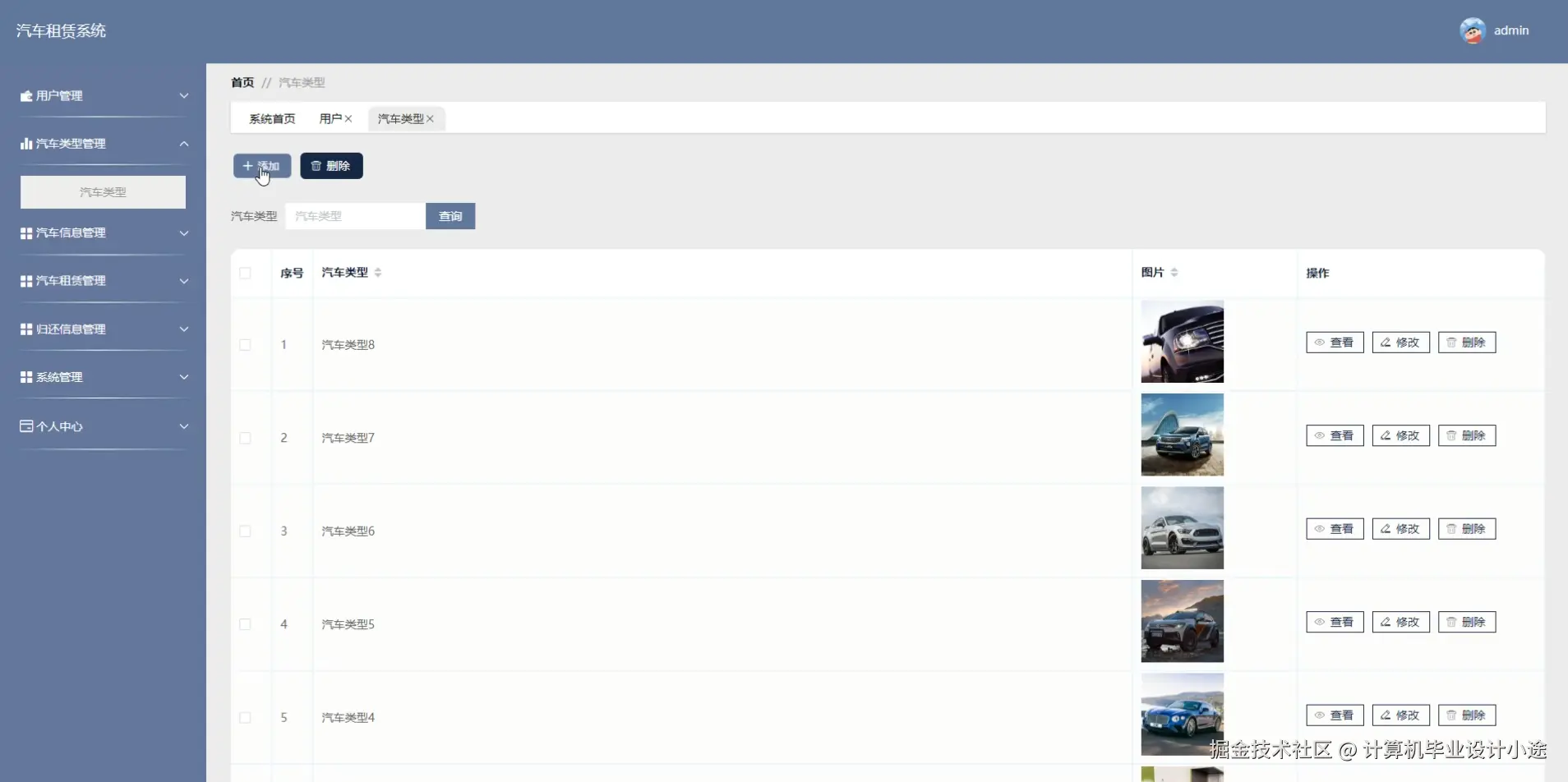Check the box for row 汽车类型8
Image resolution: width=1568 pixels, height=782 pixels.
click(x=245, y=345)
